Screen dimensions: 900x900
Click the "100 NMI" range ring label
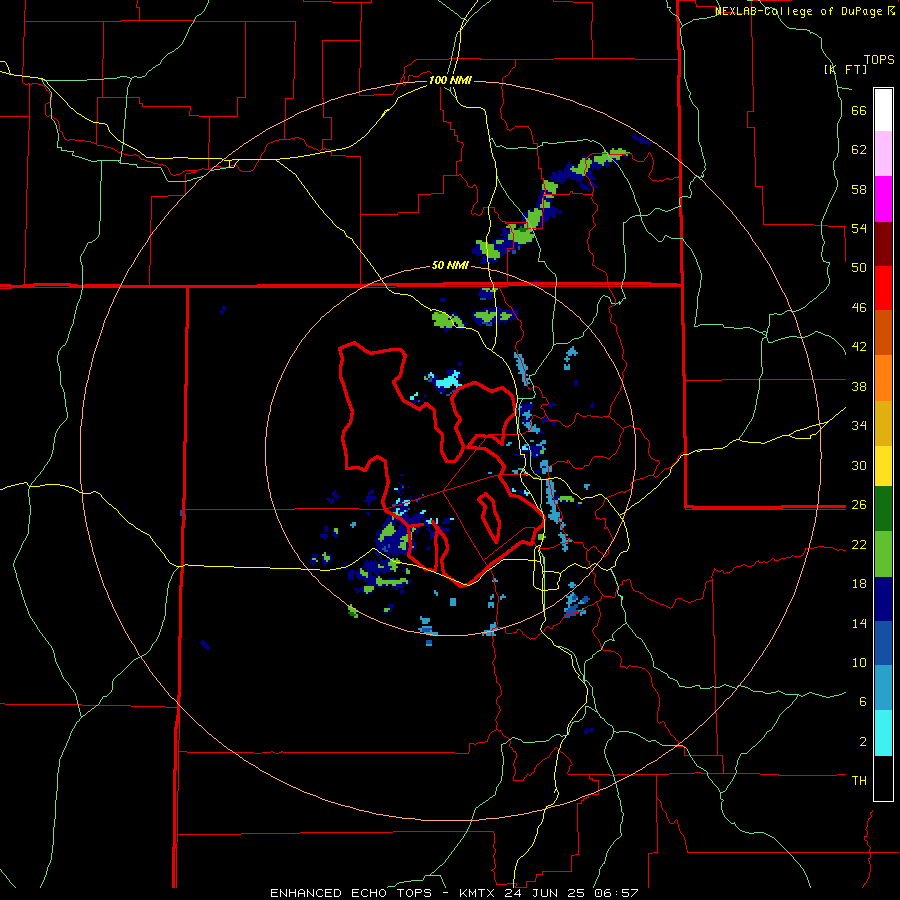tap(450, 80)
